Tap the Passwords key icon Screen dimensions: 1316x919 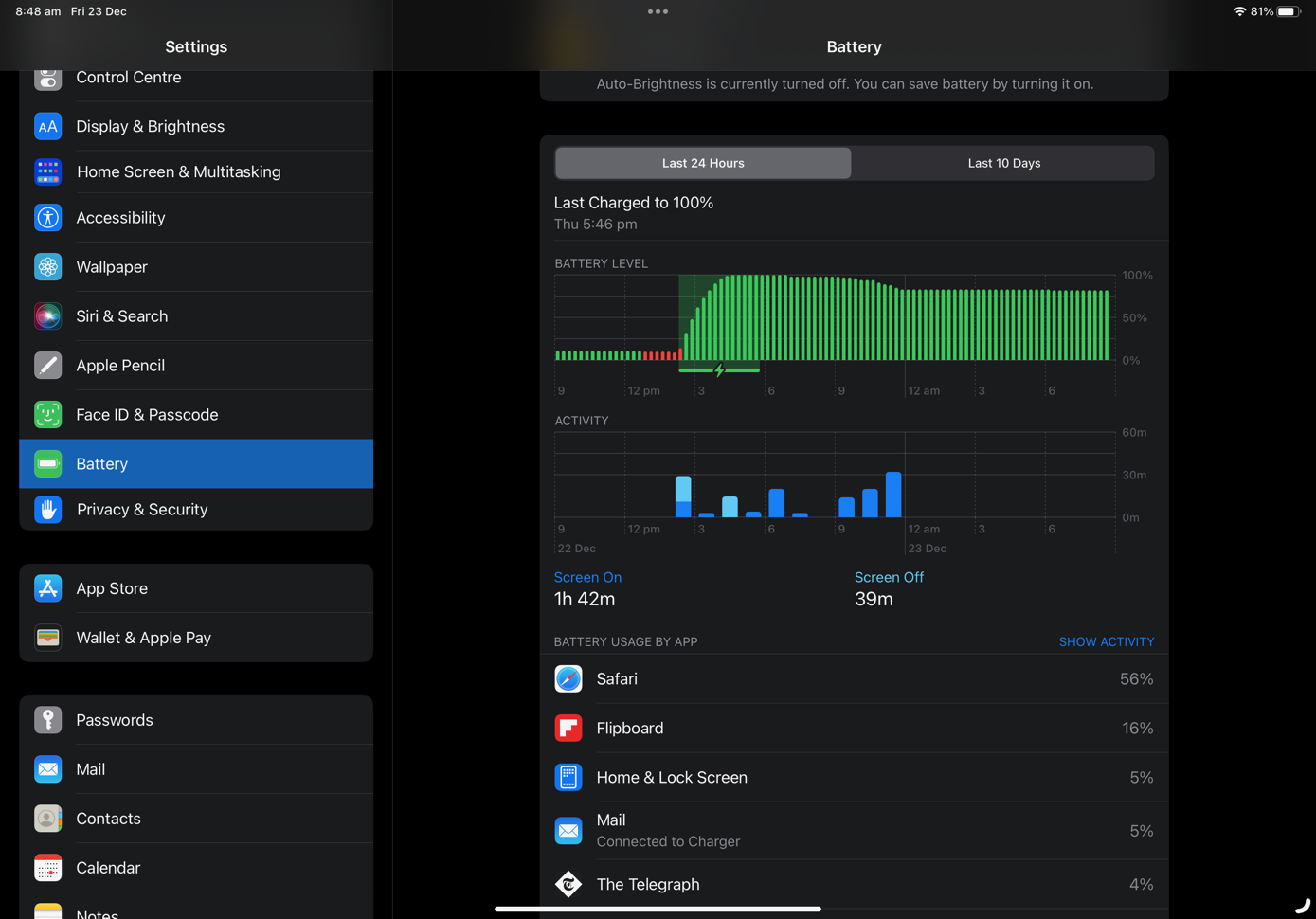coord(48,720)
